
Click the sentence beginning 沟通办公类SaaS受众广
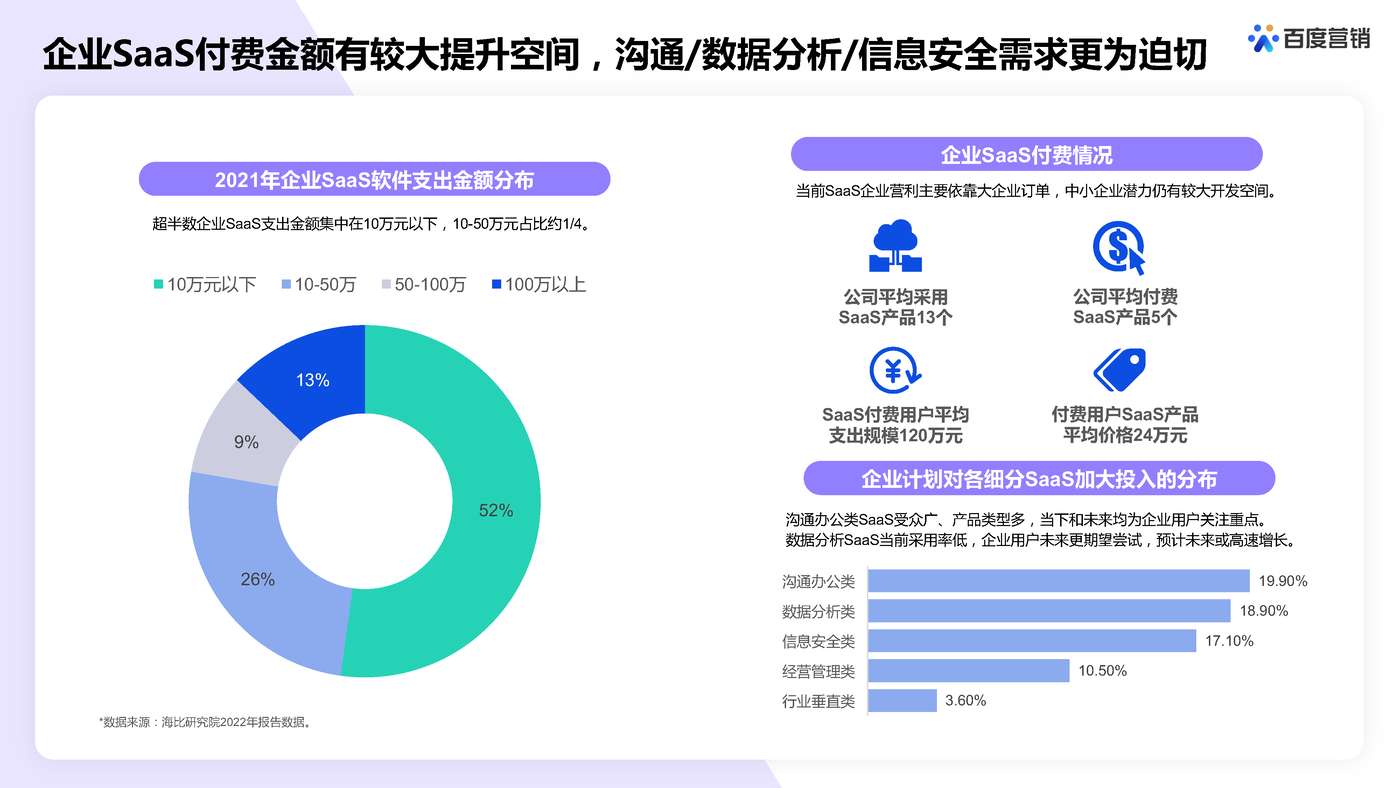1026,519
